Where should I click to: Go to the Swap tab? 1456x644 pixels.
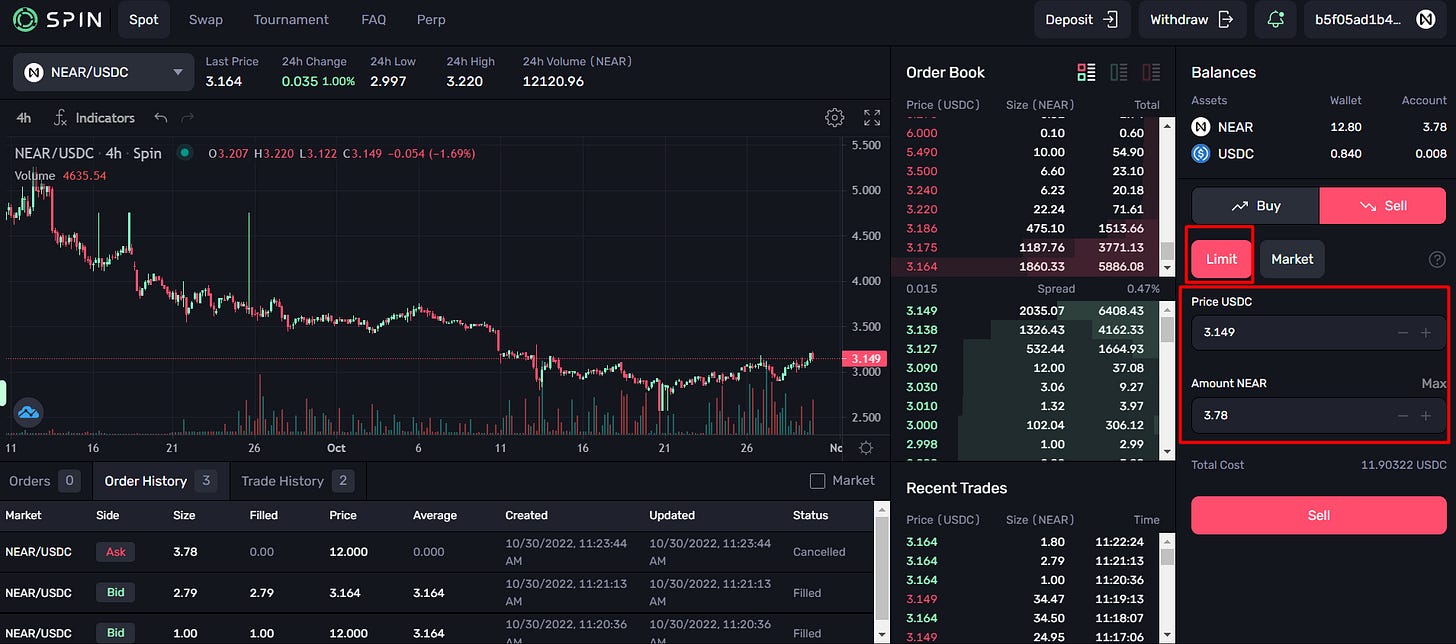tap(206, 19)
